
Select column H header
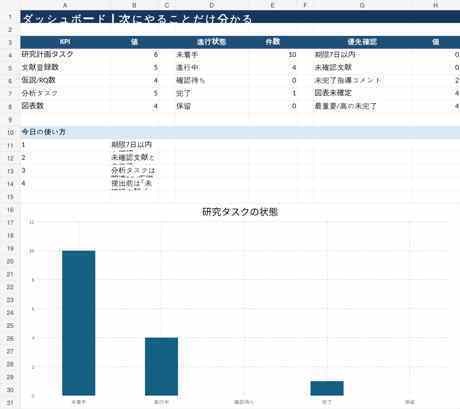point(436,5)
